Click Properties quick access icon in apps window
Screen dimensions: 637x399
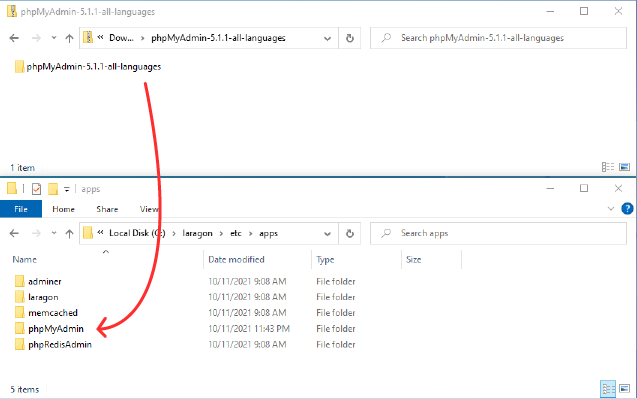pos(36,189)
